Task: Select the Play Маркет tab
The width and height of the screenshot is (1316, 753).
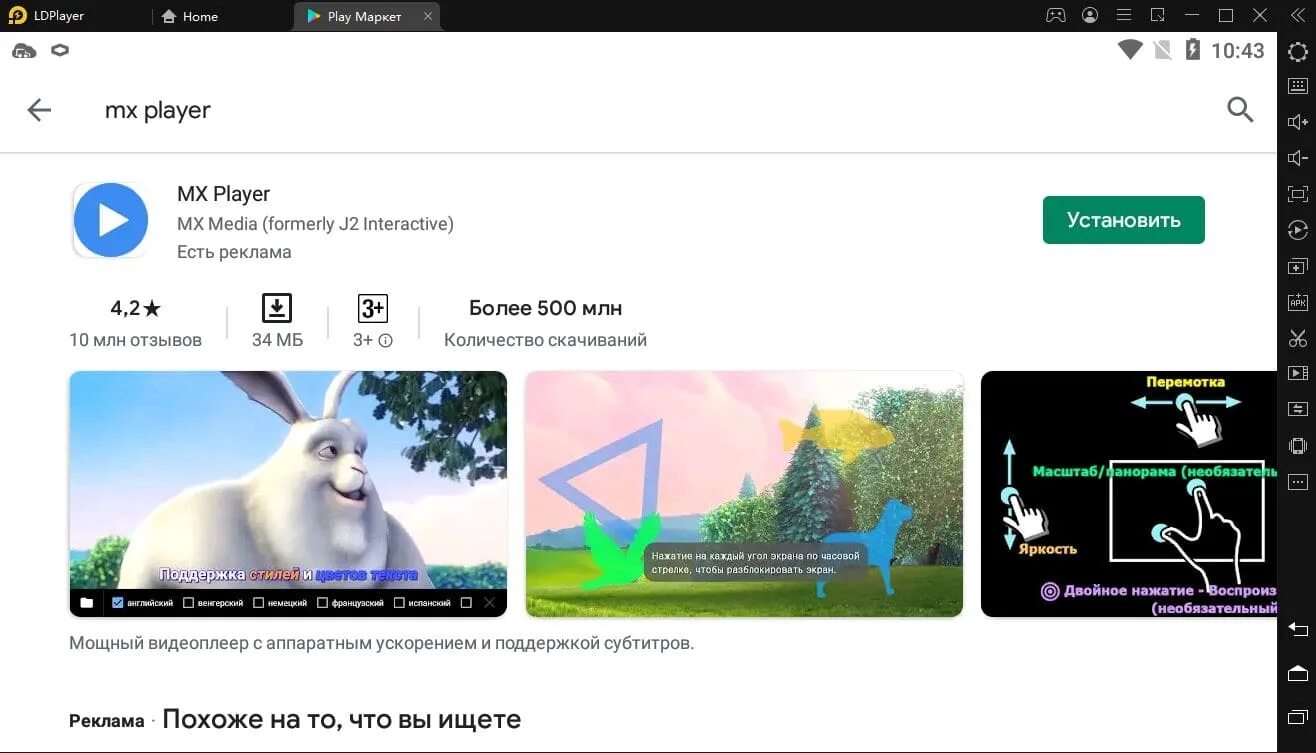Action: (364, 16)
